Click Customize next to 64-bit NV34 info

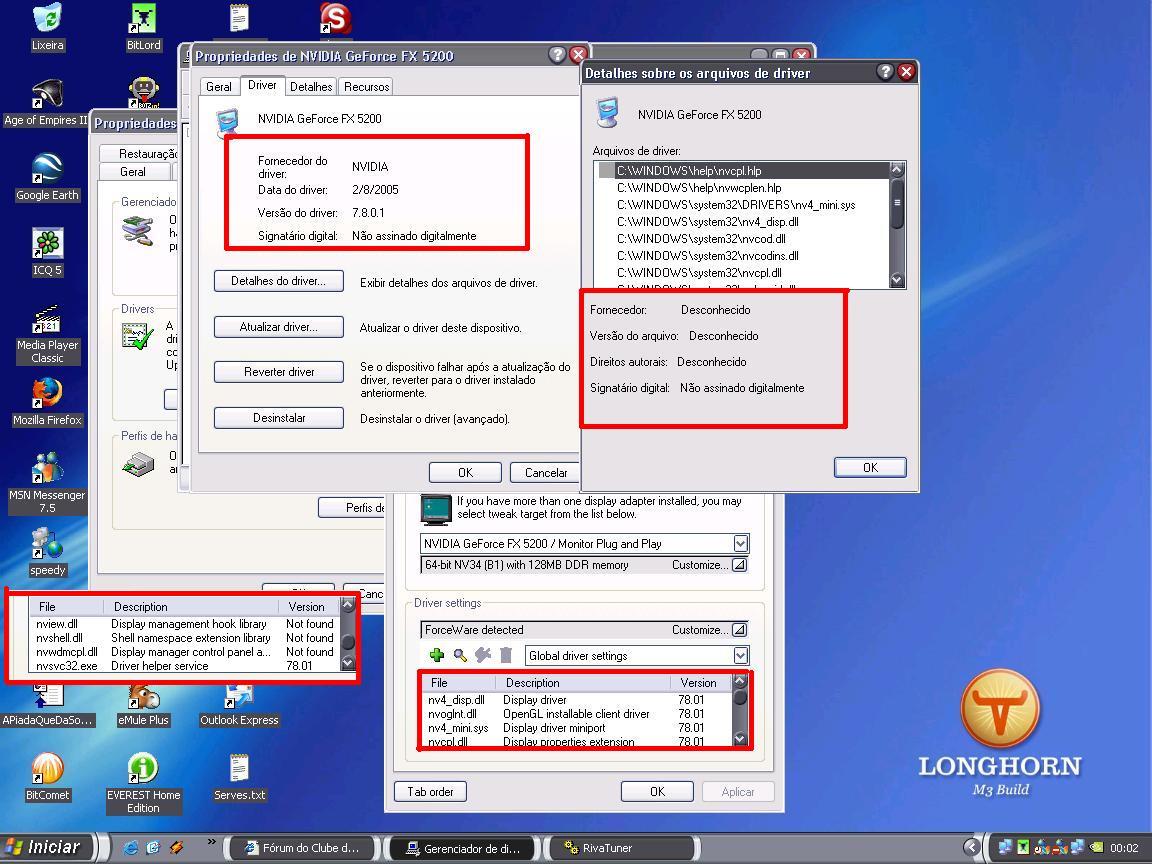pyautogui.click(x=708, y=565)
